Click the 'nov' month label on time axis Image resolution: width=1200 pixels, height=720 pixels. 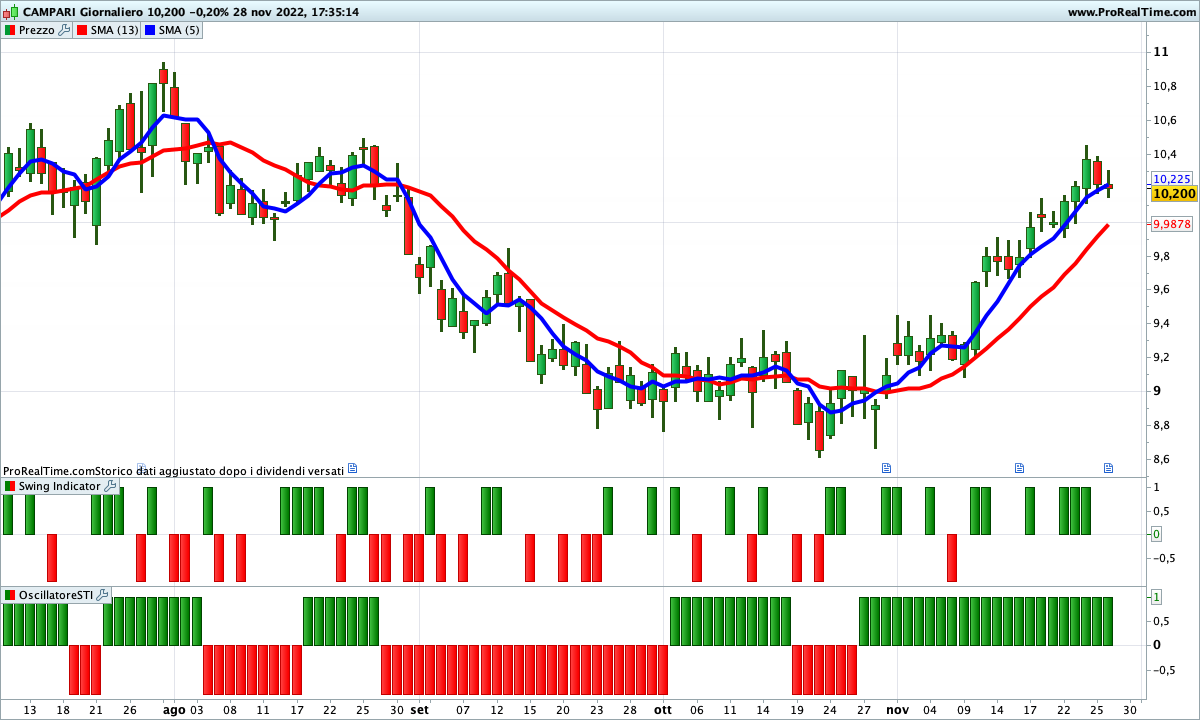pos(897,709)
